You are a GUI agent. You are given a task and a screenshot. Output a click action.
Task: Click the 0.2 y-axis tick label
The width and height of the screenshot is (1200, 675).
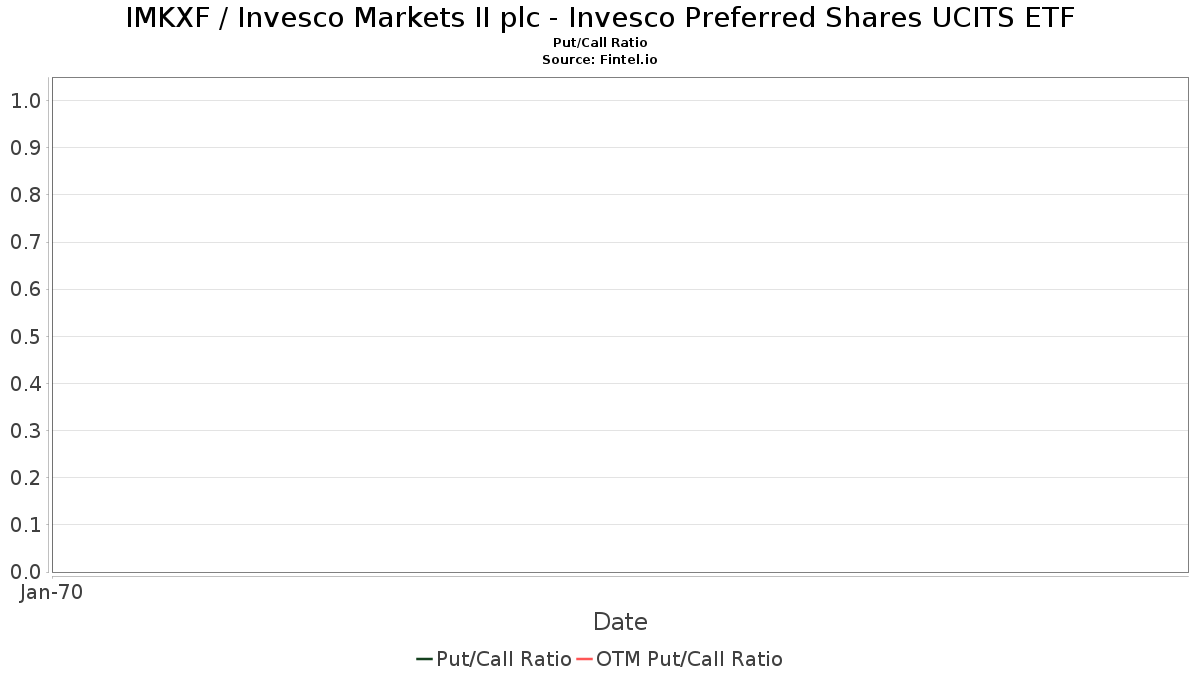25,478
